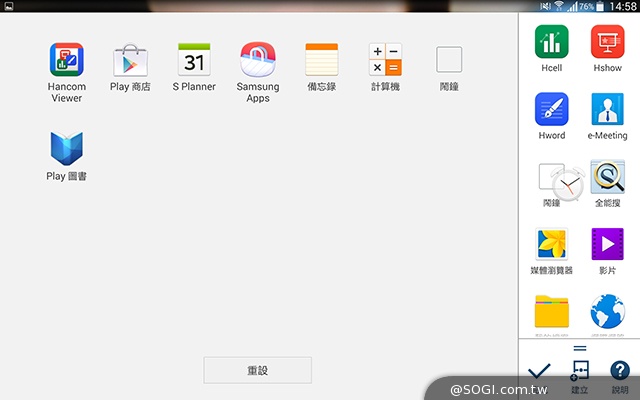Tap the 建立 create button

click(579, 372)
